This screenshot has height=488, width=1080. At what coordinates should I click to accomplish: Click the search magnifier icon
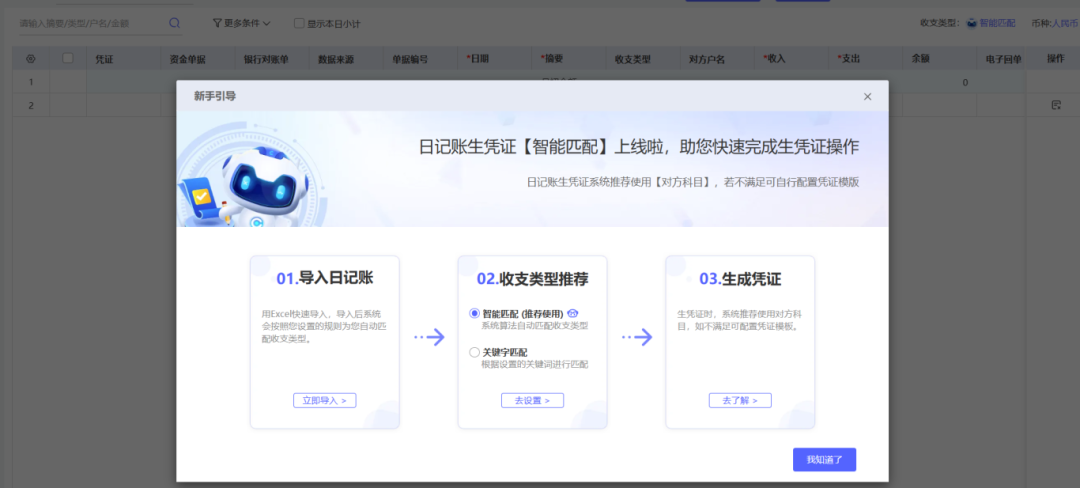175,23
